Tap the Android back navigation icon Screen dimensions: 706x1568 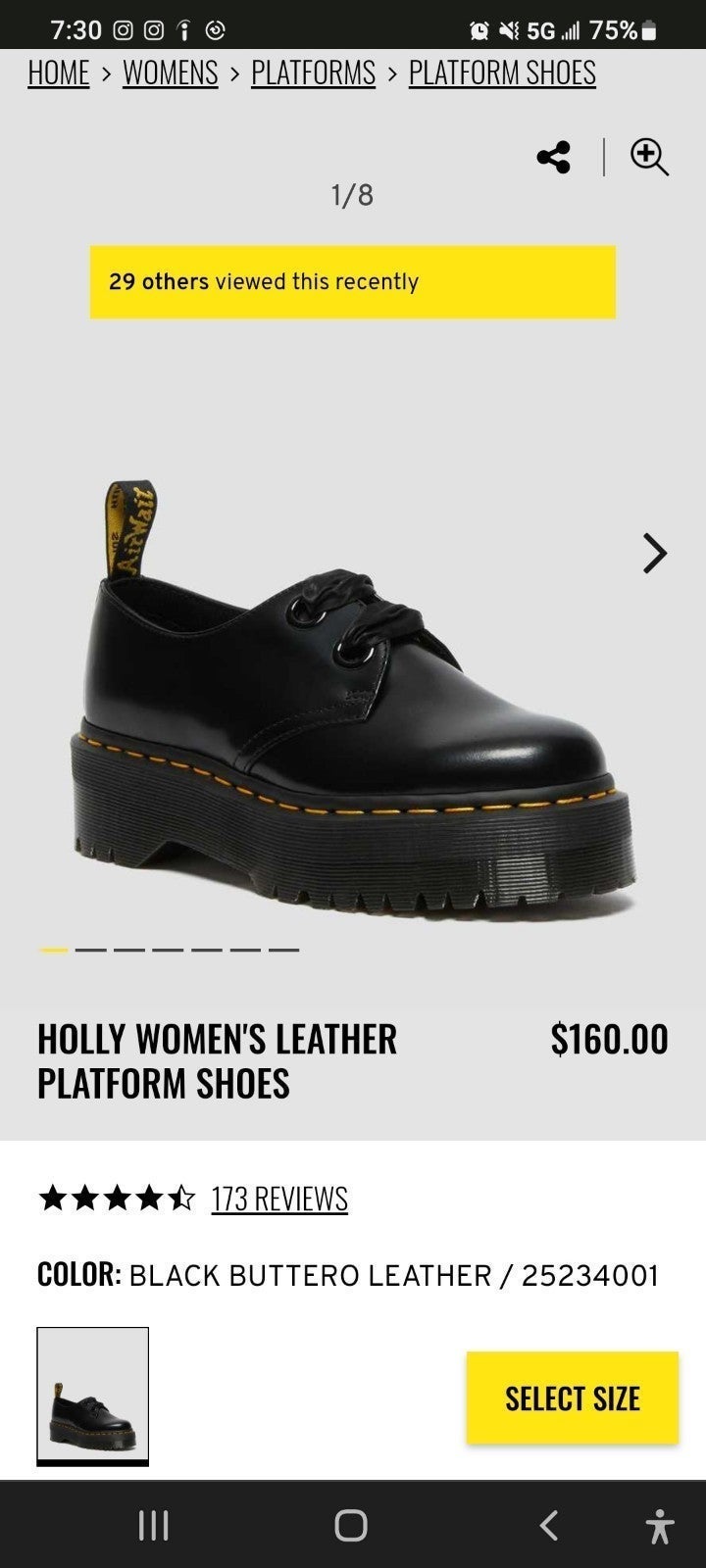(x=549, y=1525)
